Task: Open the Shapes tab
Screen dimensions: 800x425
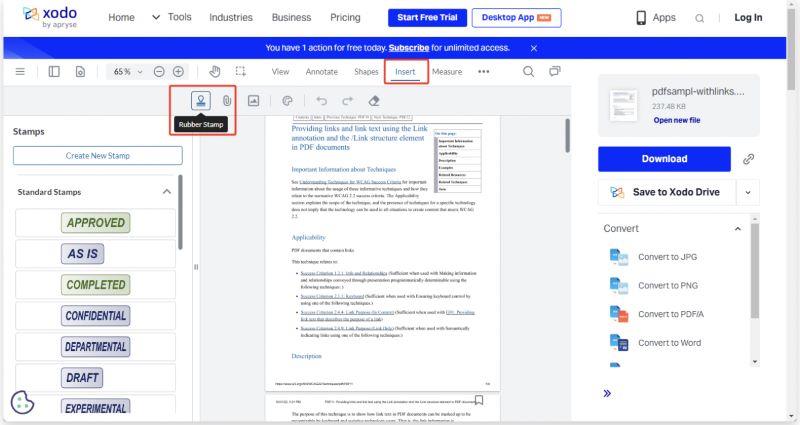Action: tap(366, 72)
